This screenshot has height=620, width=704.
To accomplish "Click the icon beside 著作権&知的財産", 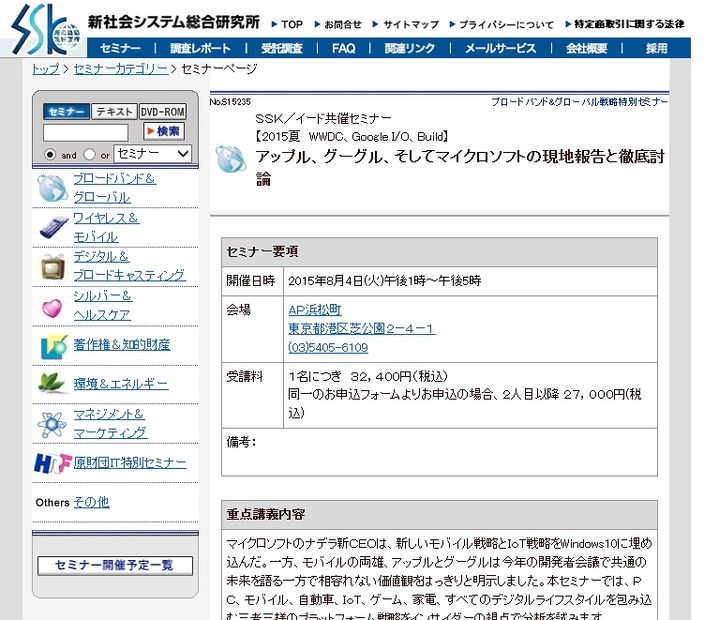I will pyautogui.click(x=53, y=346).
